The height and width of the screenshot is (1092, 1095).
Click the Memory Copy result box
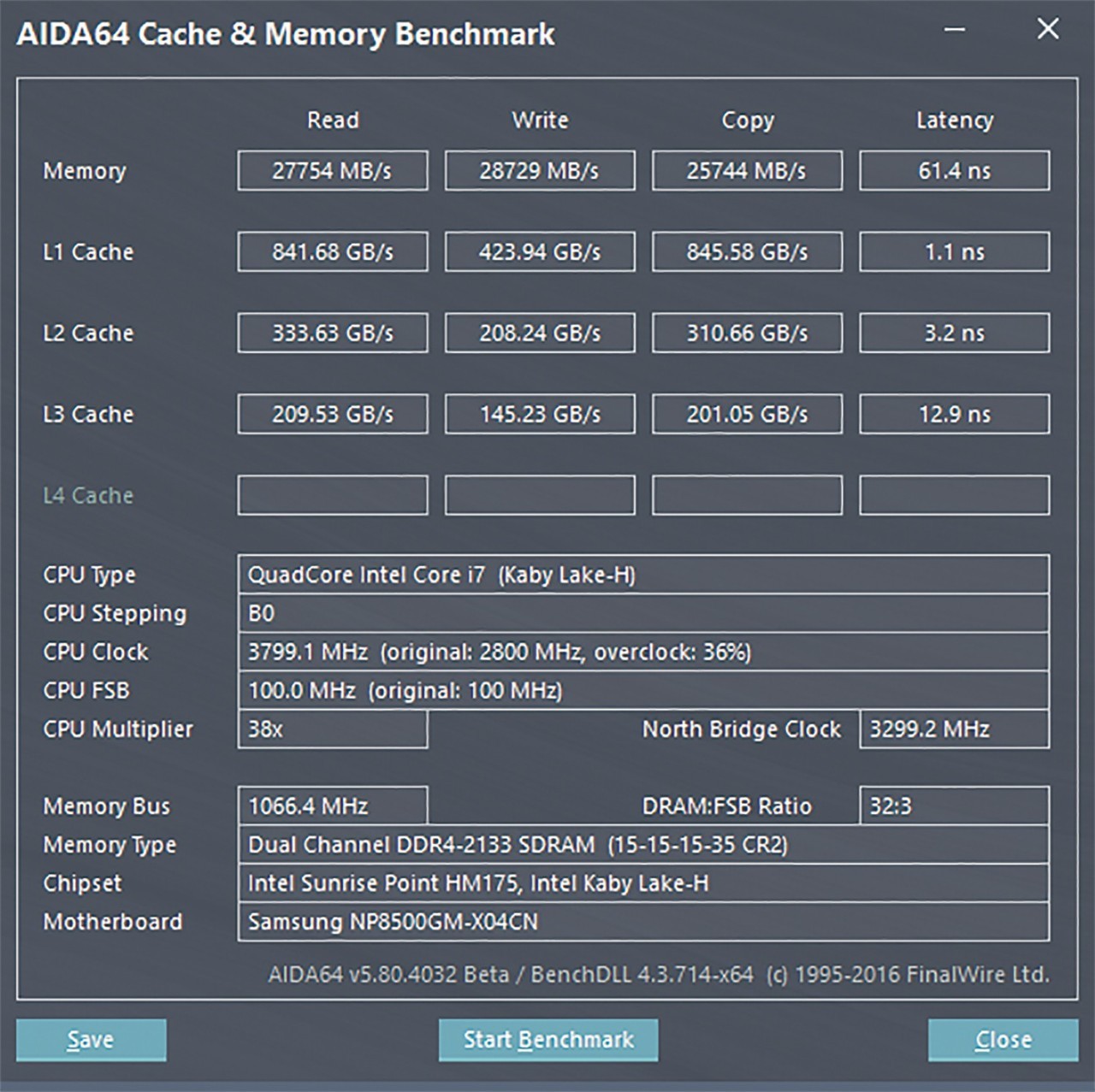tap(747, 171)
